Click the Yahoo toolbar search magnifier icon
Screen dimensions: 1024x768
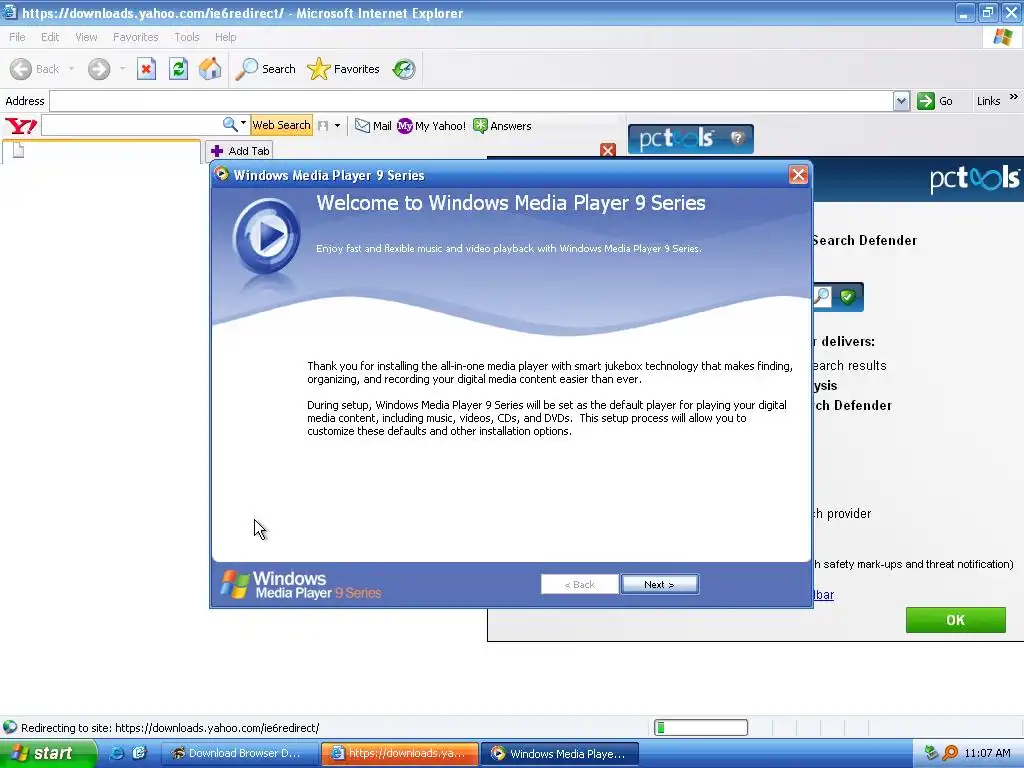230,124
